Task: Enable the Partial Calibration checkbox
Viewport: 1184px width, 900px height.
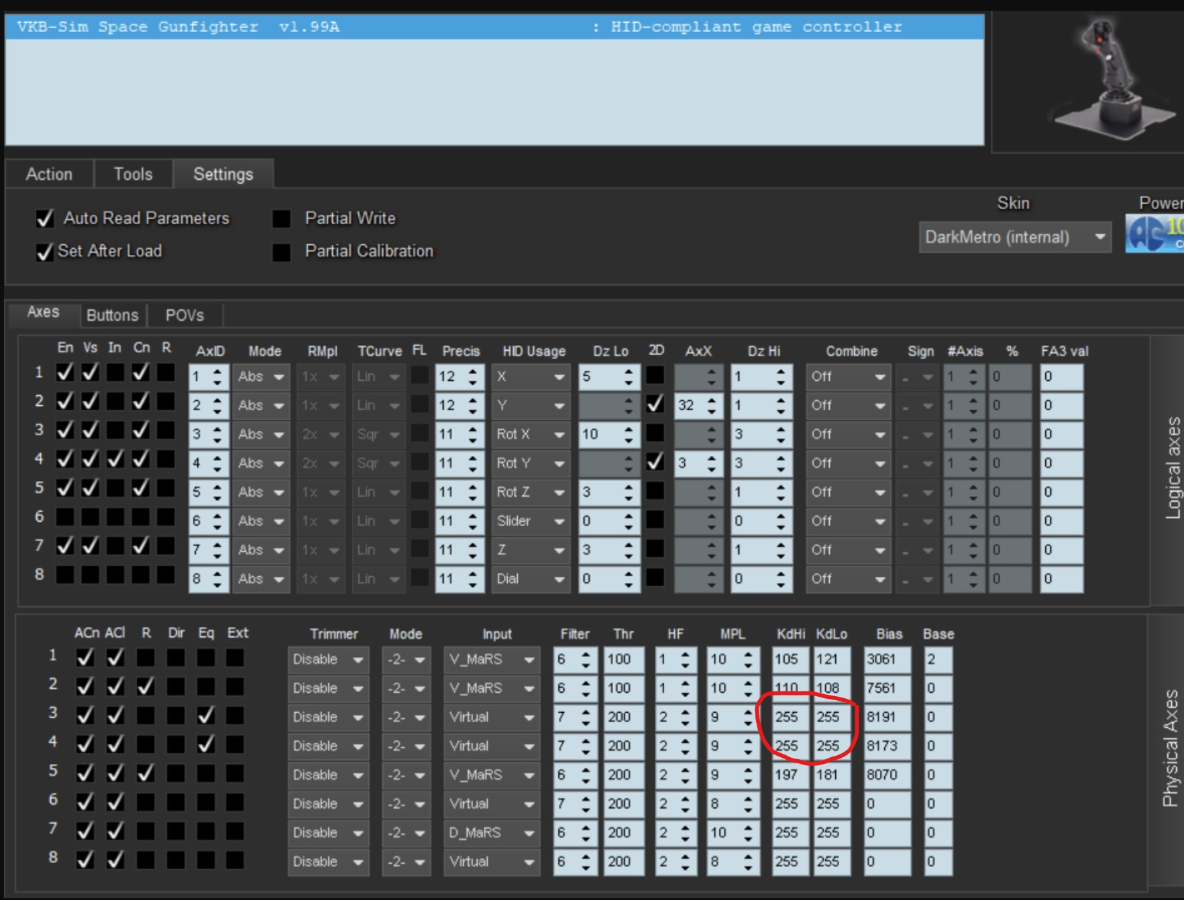Action: click(x=283, y=252)
